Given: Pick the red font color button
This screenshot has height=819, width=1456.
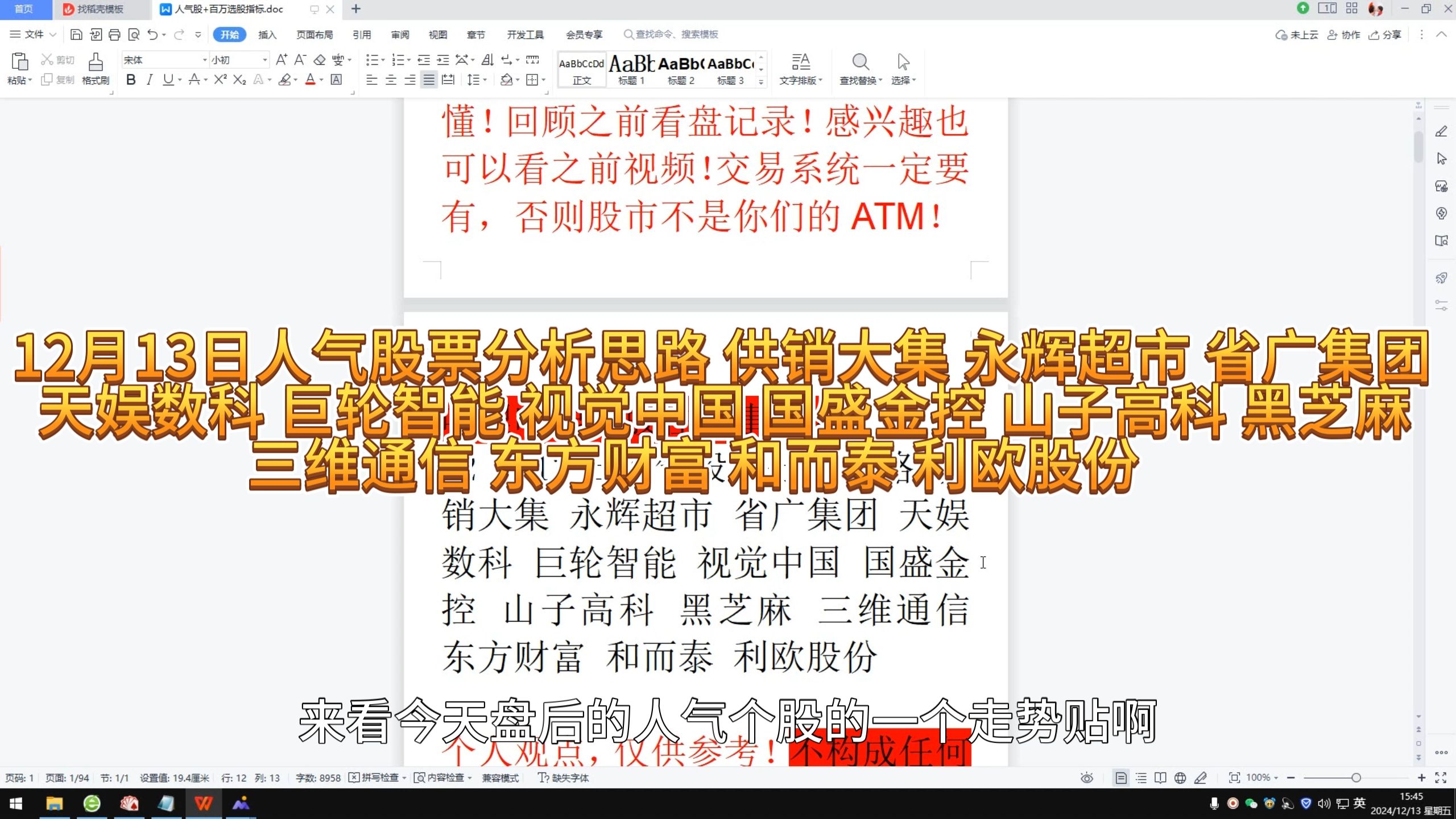Looking at the screenshot, I should pyautogui.click(x=310, y=80).
